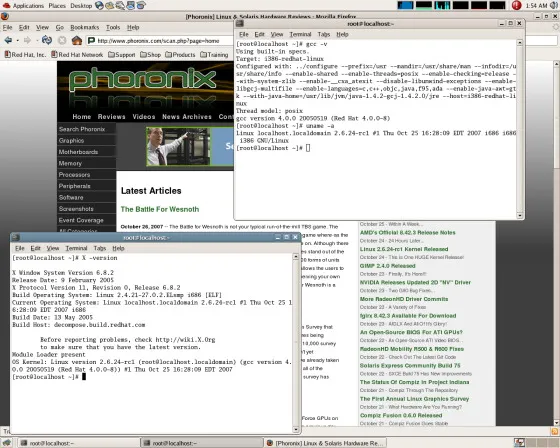The height and width of the screenshot is (448, 560).
Task: Open the blue CPU system monitor graph
Action: click(x=405, y=5)
